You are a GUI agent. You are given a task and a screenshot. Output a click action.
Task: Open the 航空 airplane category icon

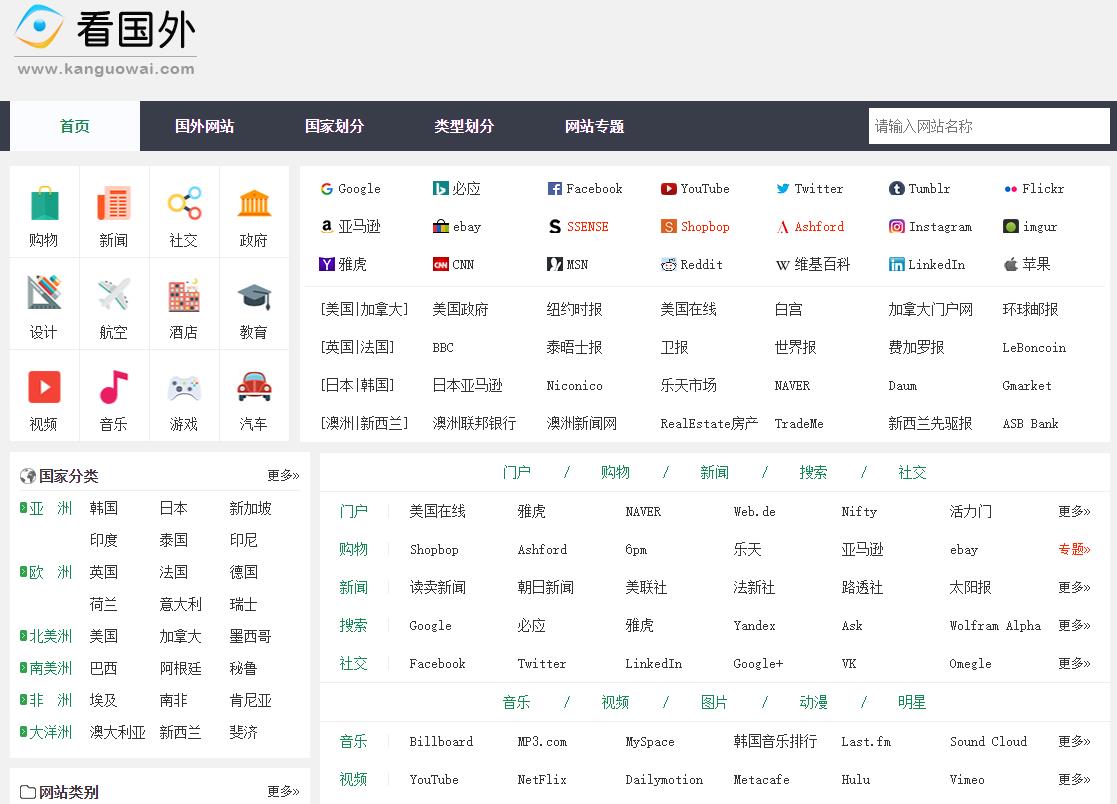114,294
